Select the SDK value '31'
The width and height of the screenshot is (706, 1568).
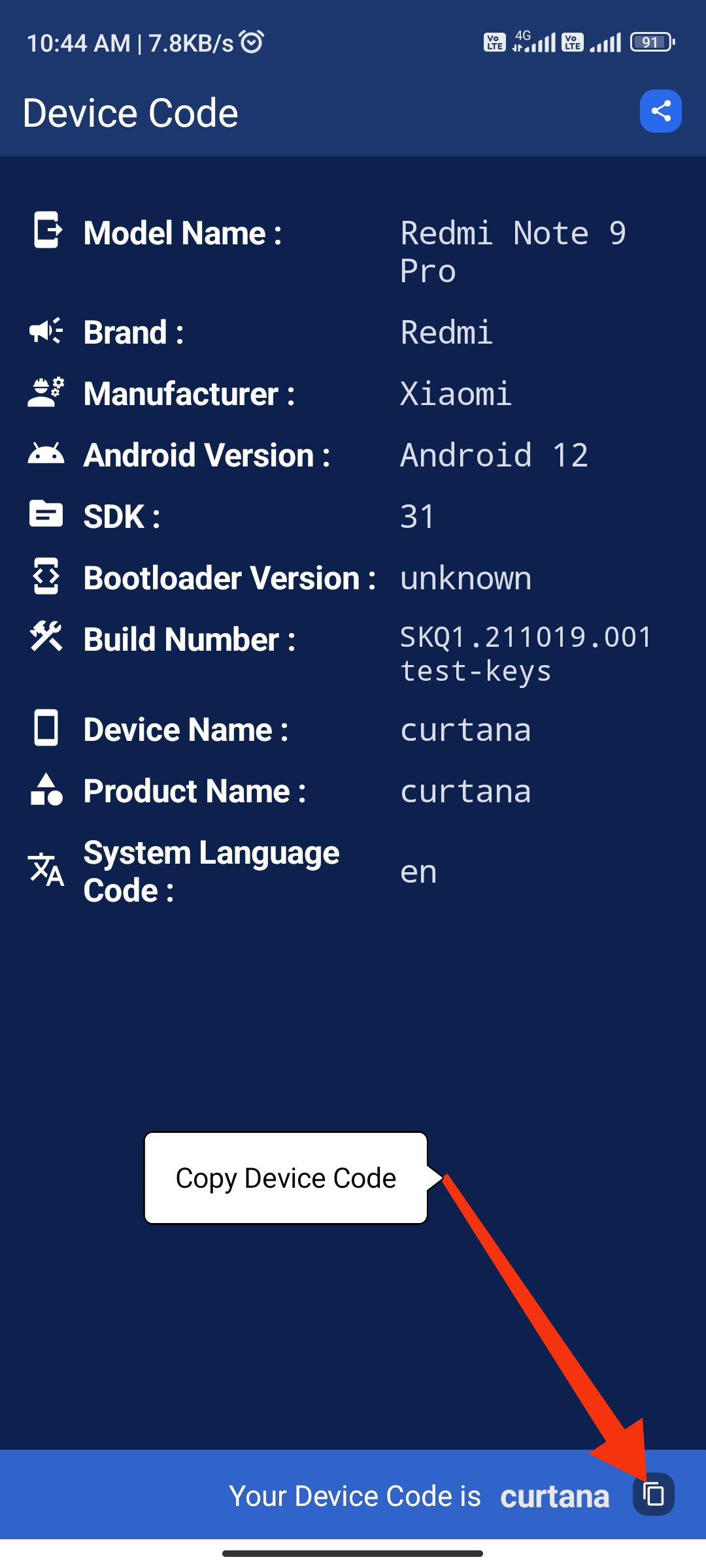tap(417, 516)
